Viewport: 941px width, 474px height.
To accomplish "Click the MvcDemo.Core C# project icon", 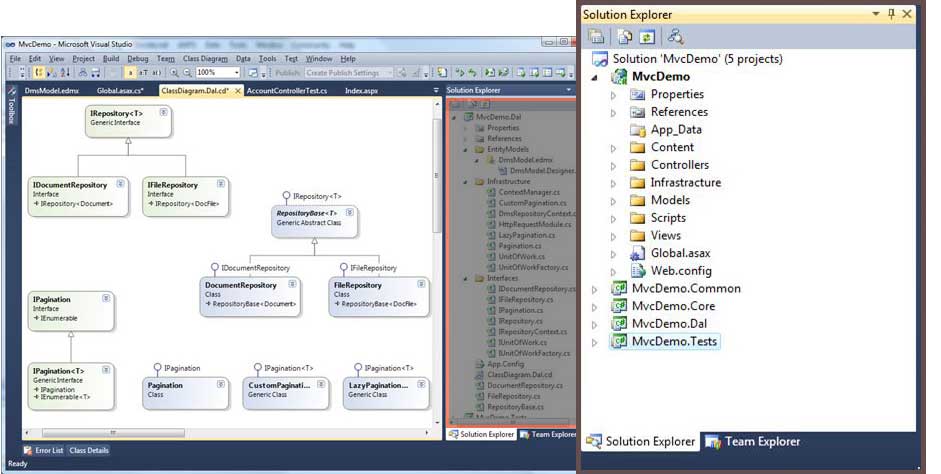I will pyautogui.click(x=619, y=306).
